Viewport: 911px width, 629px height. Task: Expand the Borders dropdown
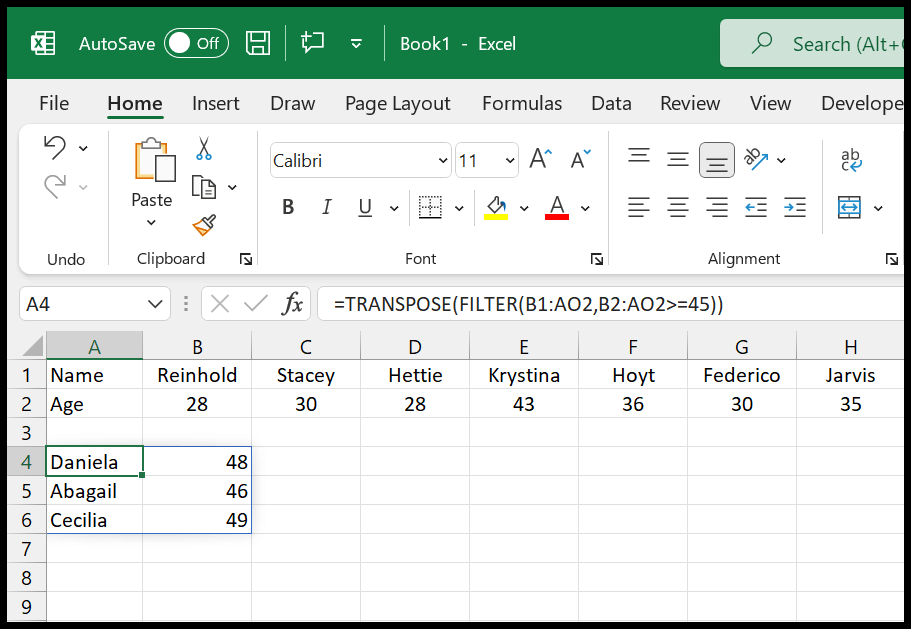pos(457,207)
